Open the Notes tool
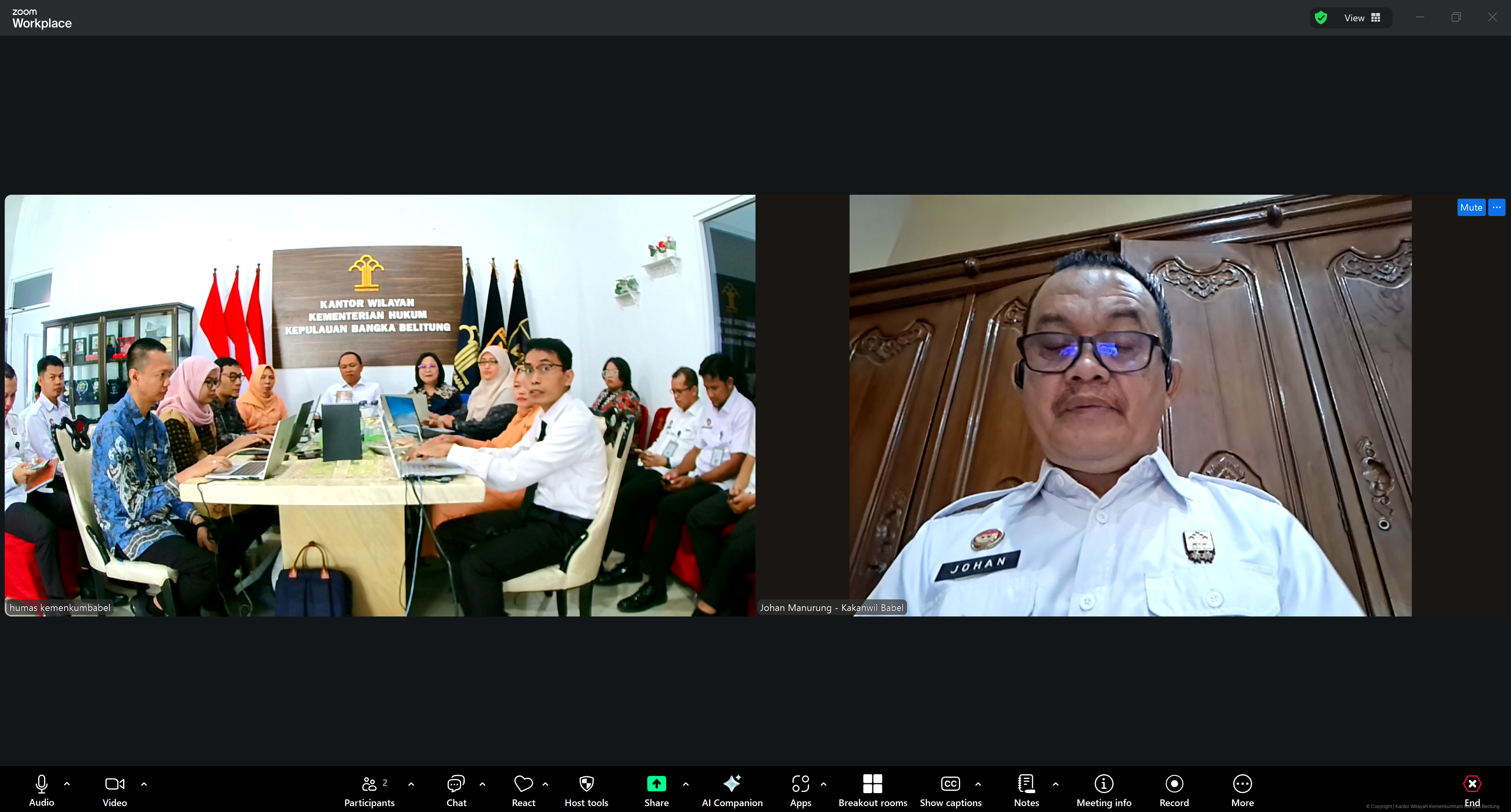 (x=1026, y=789)
